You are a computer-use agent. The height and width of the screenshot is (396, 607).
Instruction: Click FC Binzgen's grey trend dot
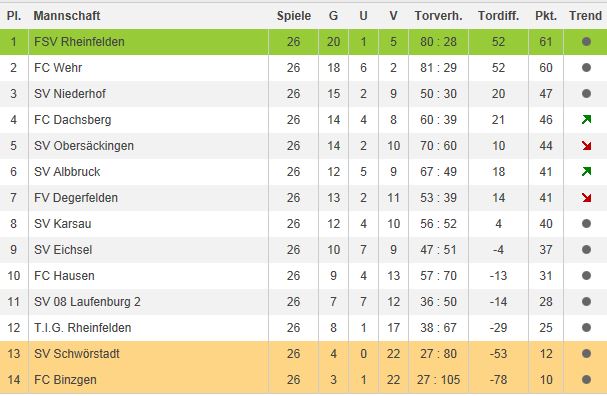tap(586, 380)
